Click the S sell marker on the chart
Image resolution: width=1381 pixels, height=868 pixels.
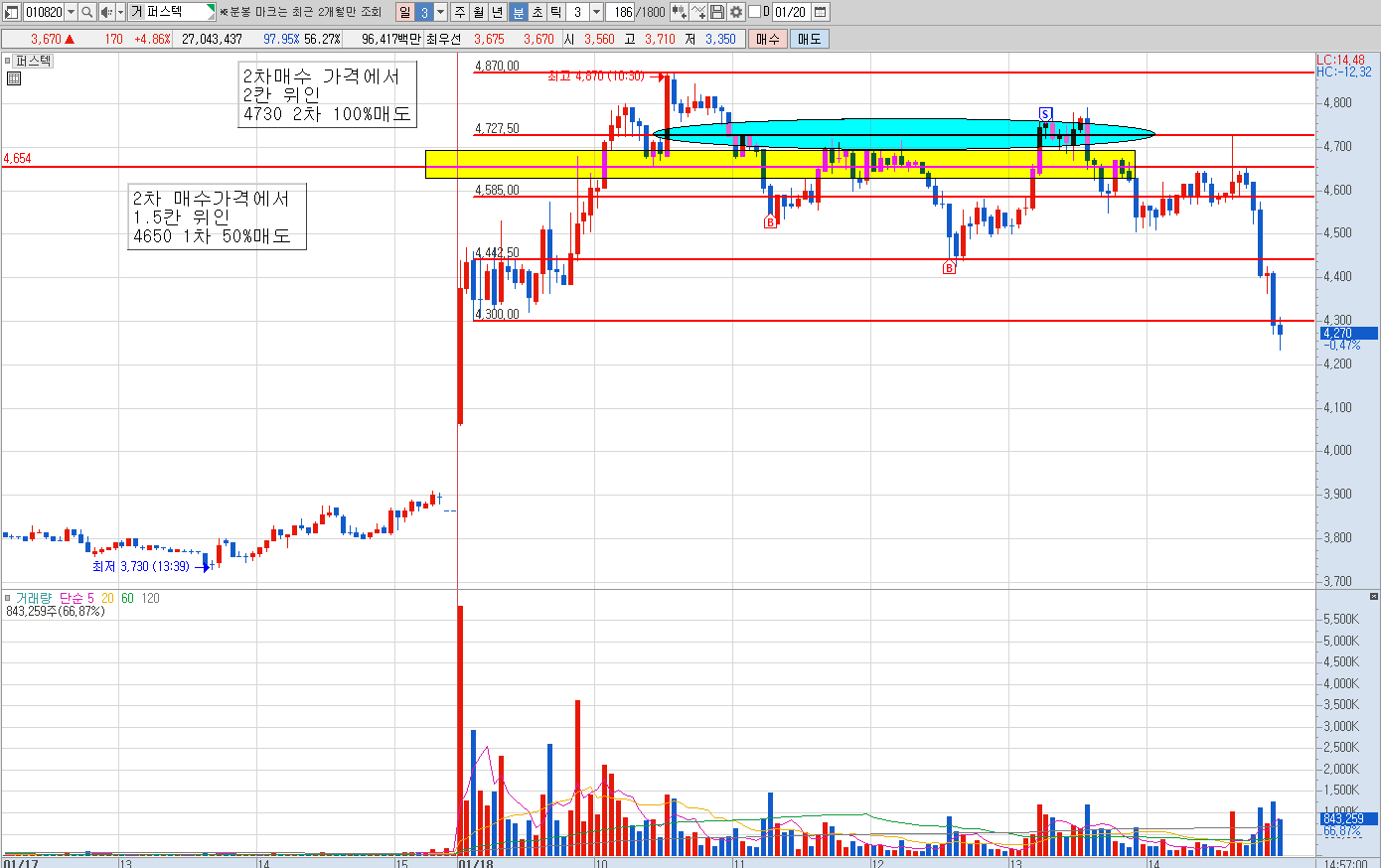tap(1045, 114)
